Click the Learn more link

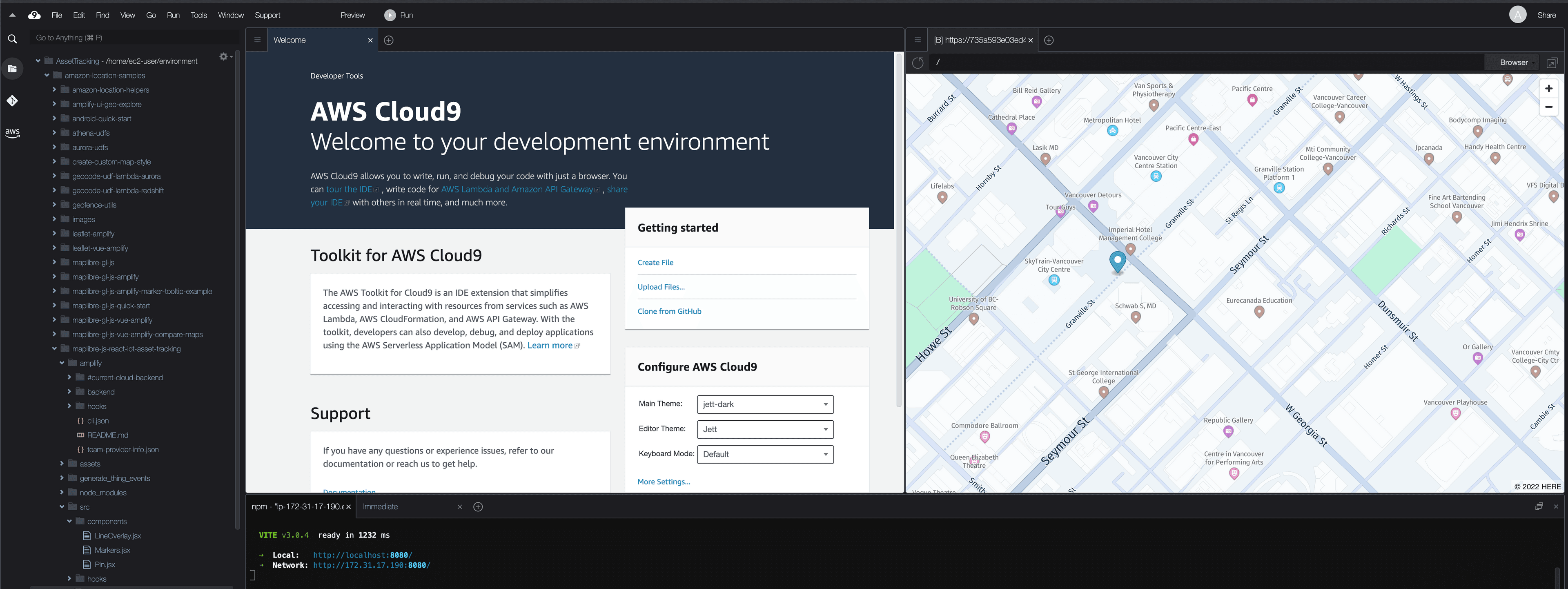550,346
